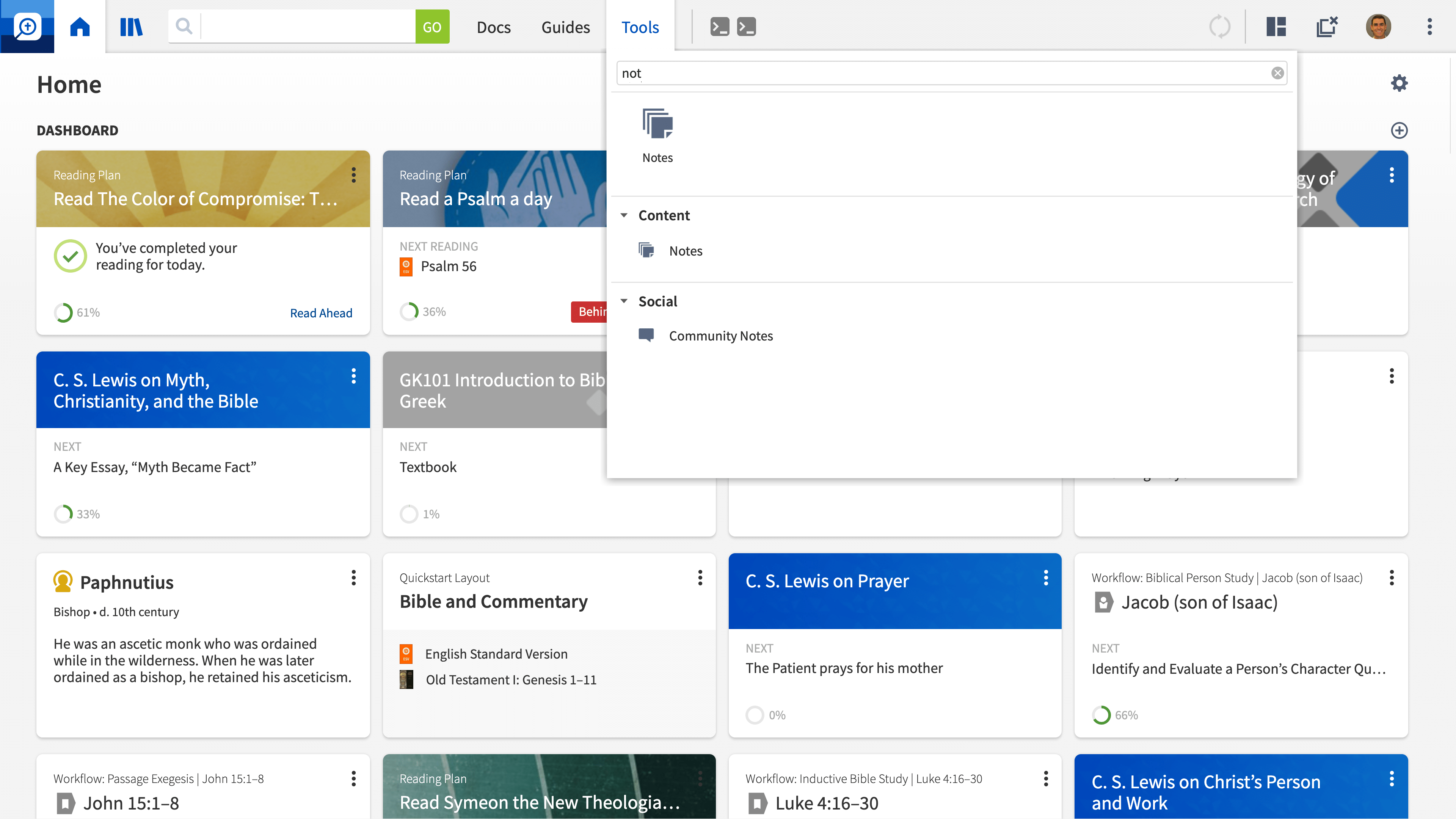This screenshot has width=1456, height=819.
Task: Click the sync status icon
Action: coord(1219,27)
